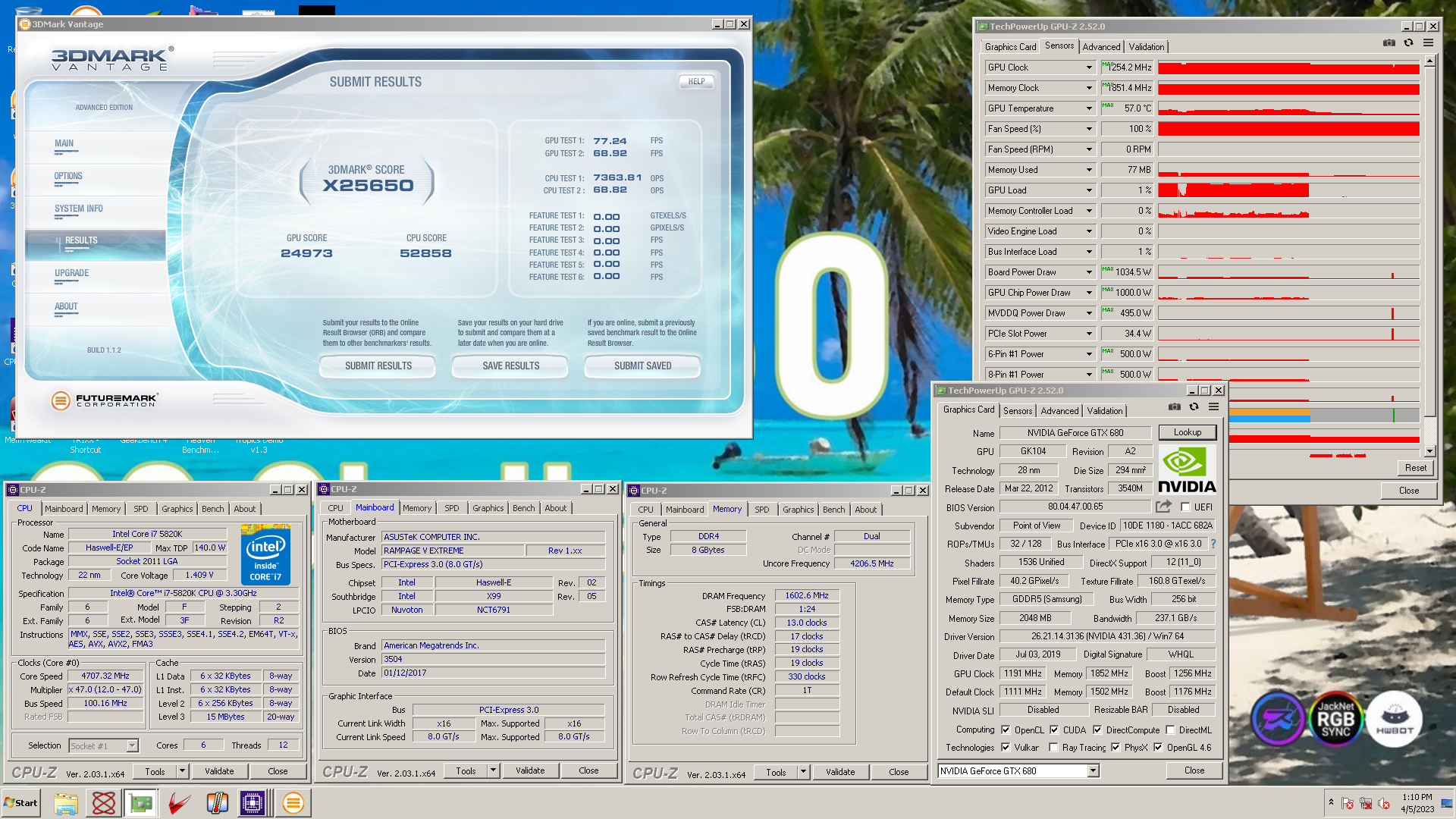Click the volume tray icon
This screenshot has width=1456, height=819.
(x=1383, y=803)
